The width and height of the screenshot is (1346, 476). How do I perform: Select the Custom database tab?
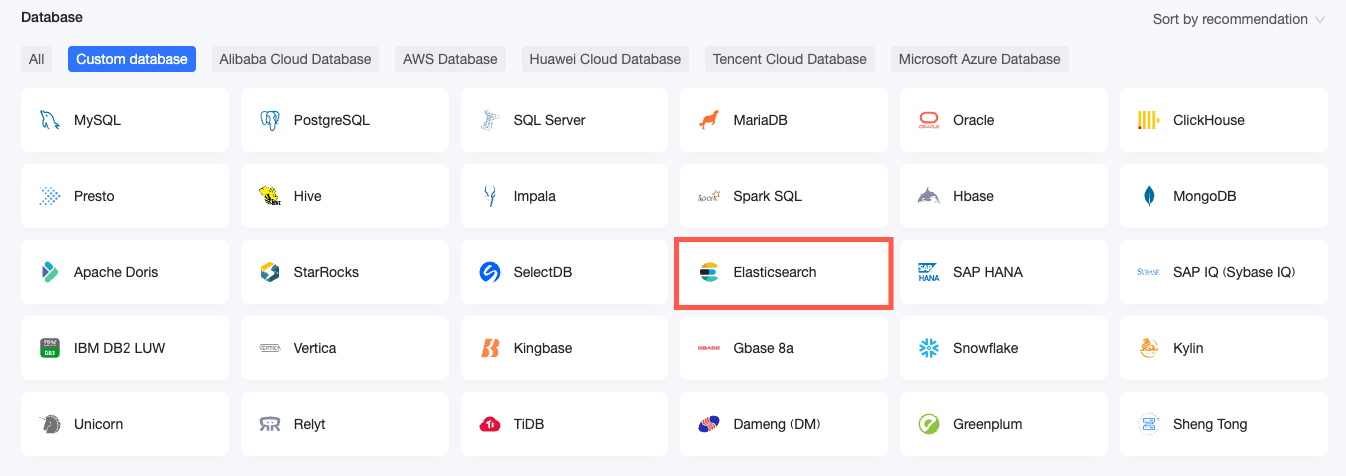[x=132, y=59]
